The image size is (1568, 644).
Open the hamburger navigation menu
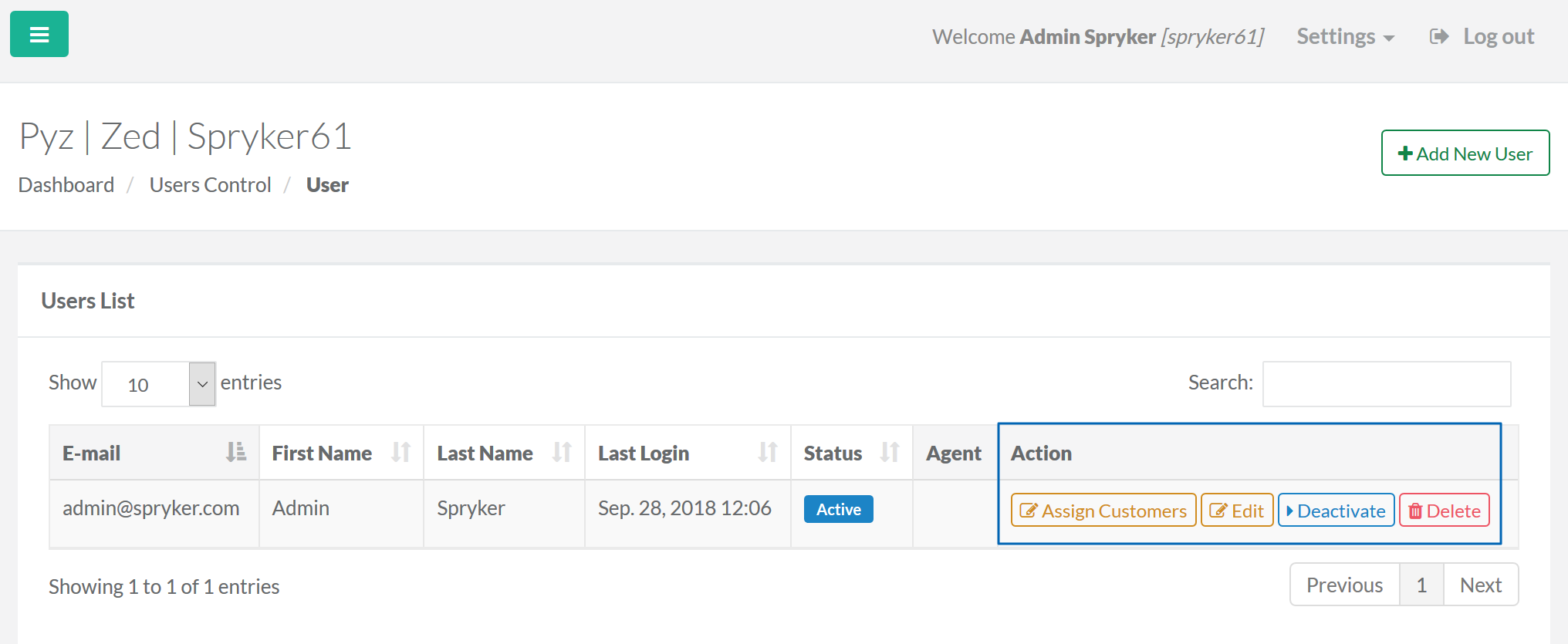(x=39, y=34)
